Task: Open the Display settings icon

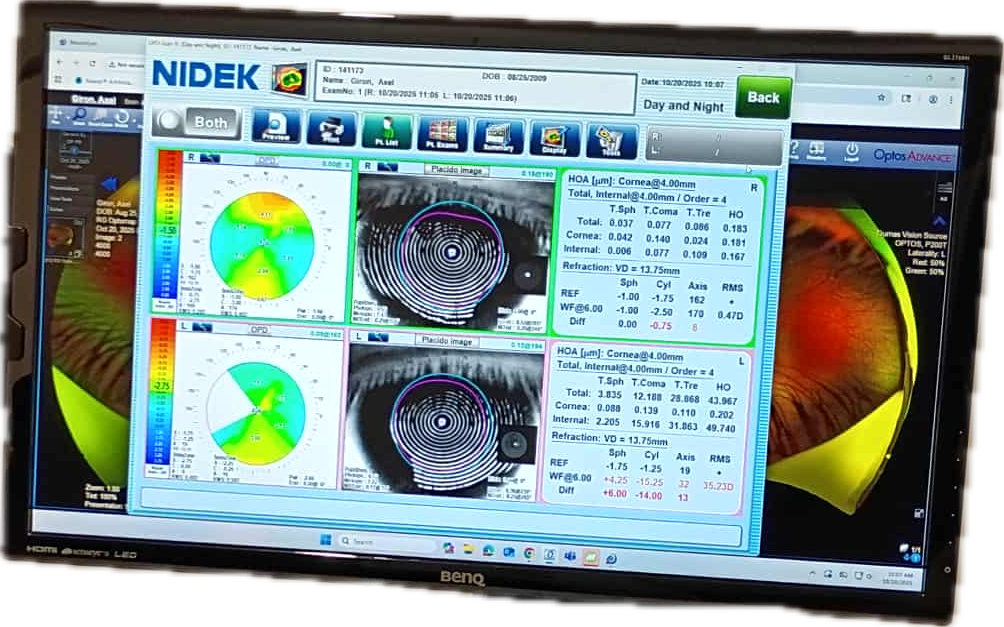Action: [554, 140]
